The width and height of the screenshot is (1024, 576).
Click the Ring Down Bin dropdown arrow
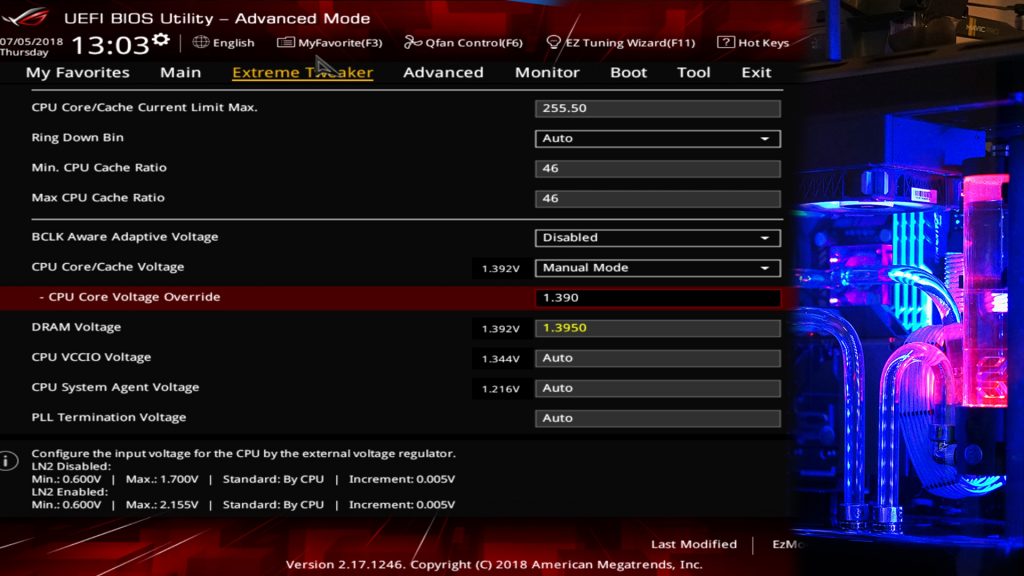[765, 138]
